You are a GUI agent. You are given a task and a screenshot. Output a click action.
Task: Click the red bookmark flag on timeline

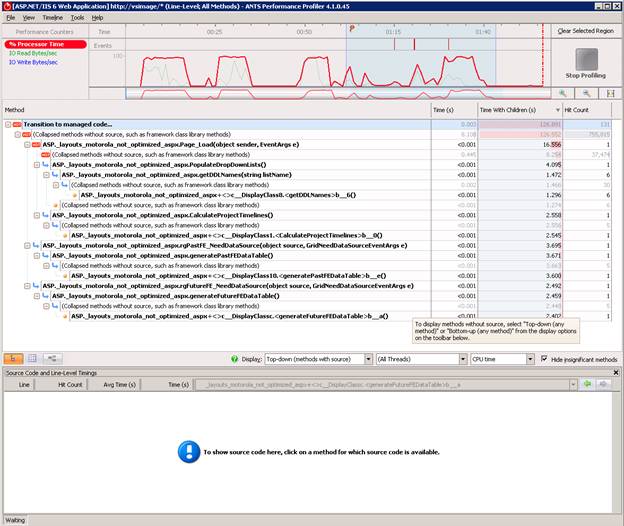(352, 28)
